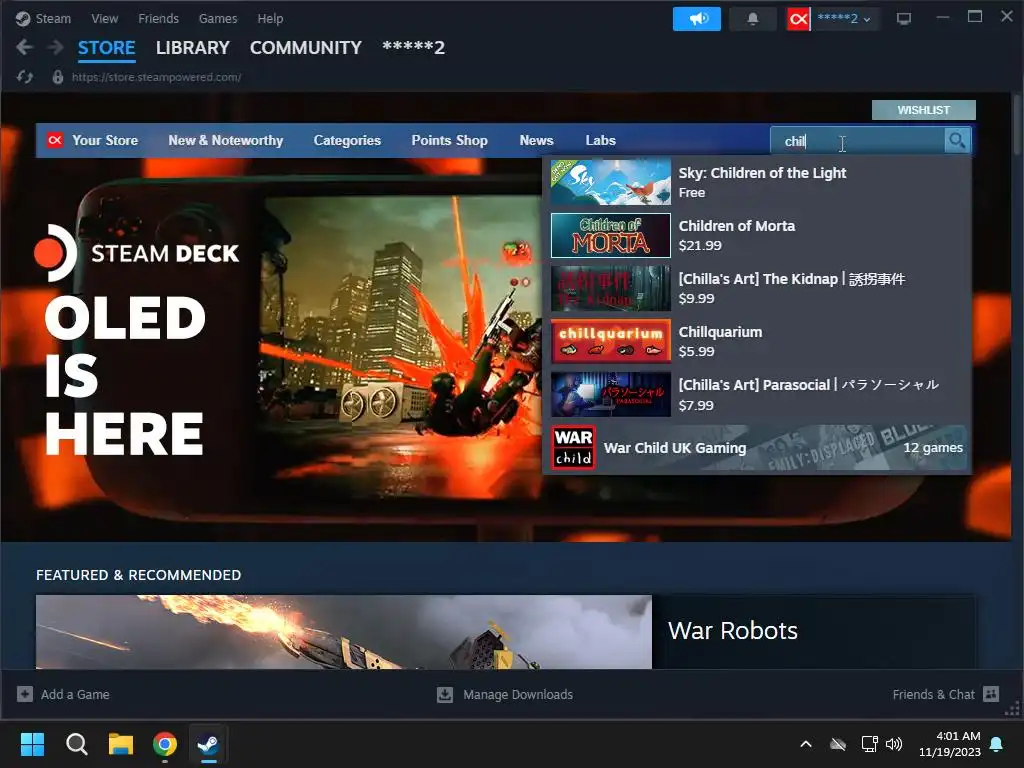Click the network tray icon
The height and width of the screenshot is (768, 1024).
coord(869,744)
